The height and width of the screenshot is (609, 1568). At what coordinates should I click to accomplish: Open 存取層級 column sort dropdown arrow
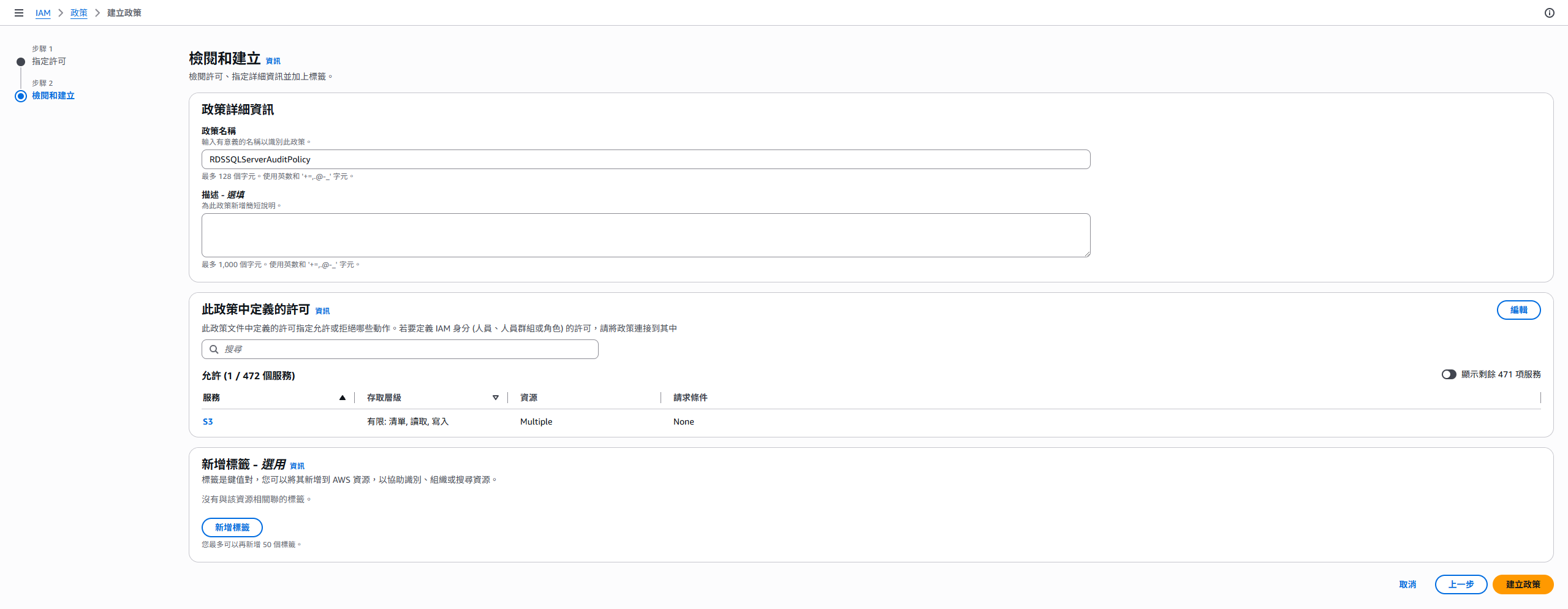(496, 398)
